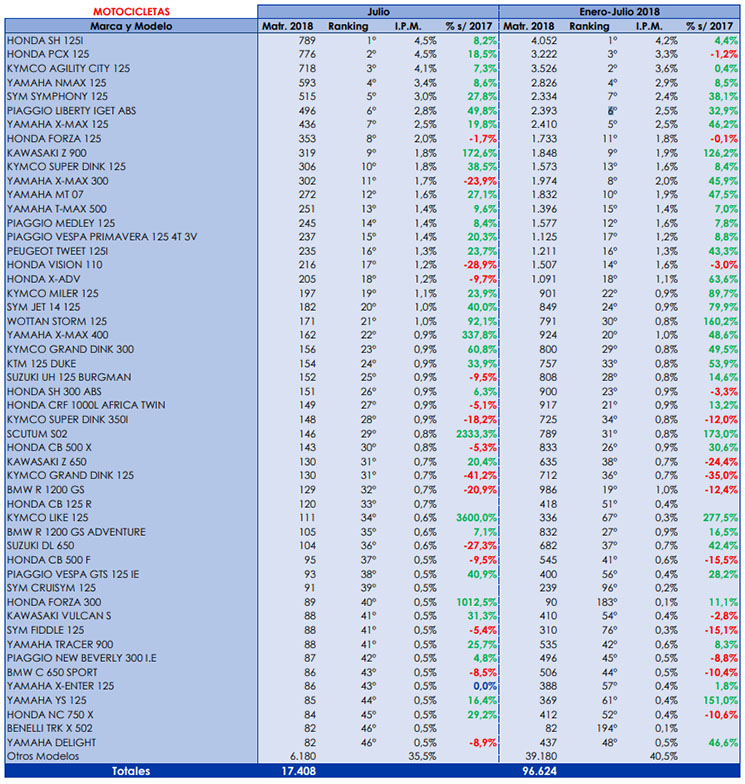Click the HONDA NC 750 X cell
The width and height of the screenshot is (745, 784).
point(50,715)
